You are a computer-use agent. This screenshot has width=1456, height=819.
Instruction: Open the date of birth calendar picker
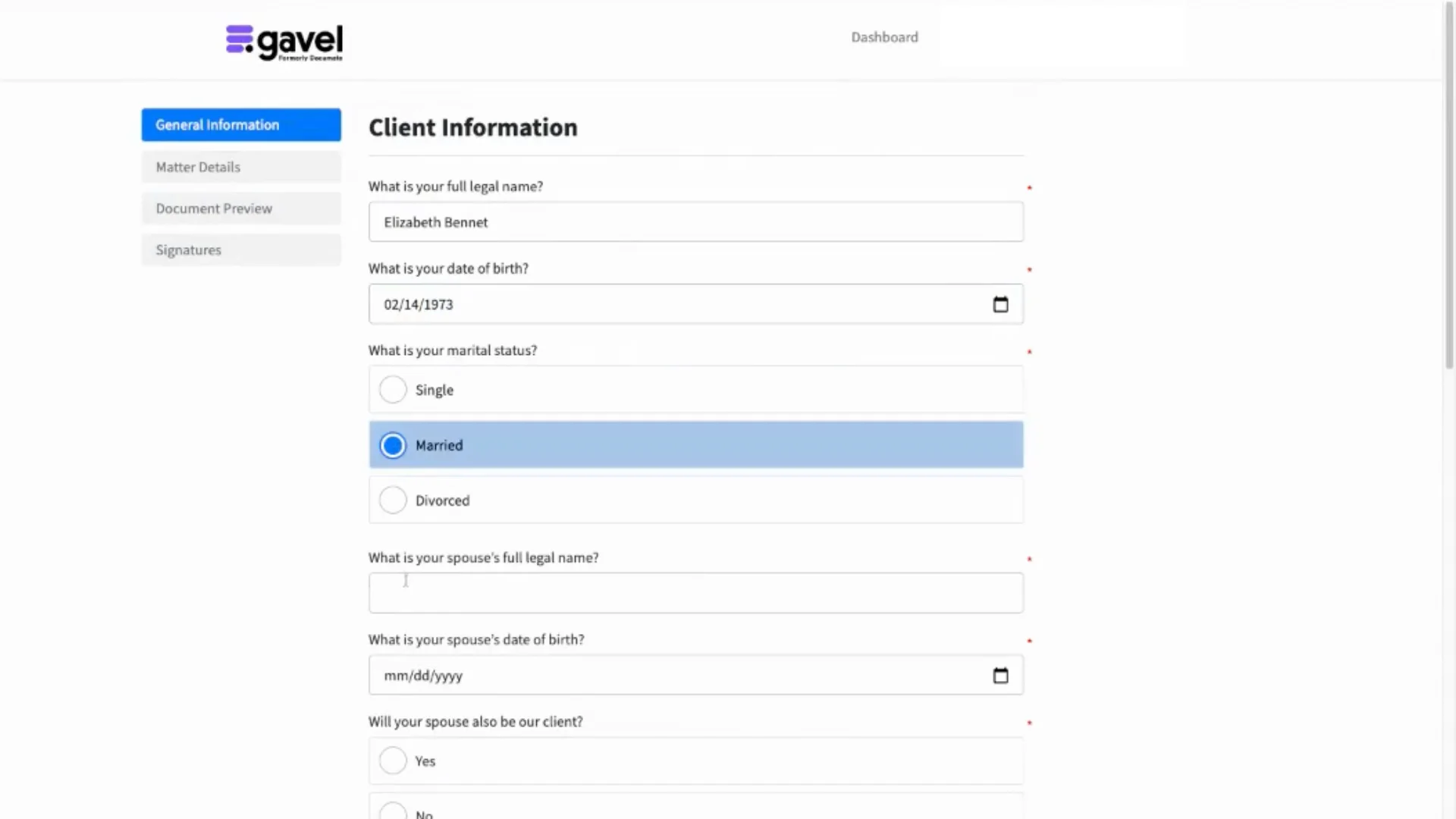[1000, 305]
